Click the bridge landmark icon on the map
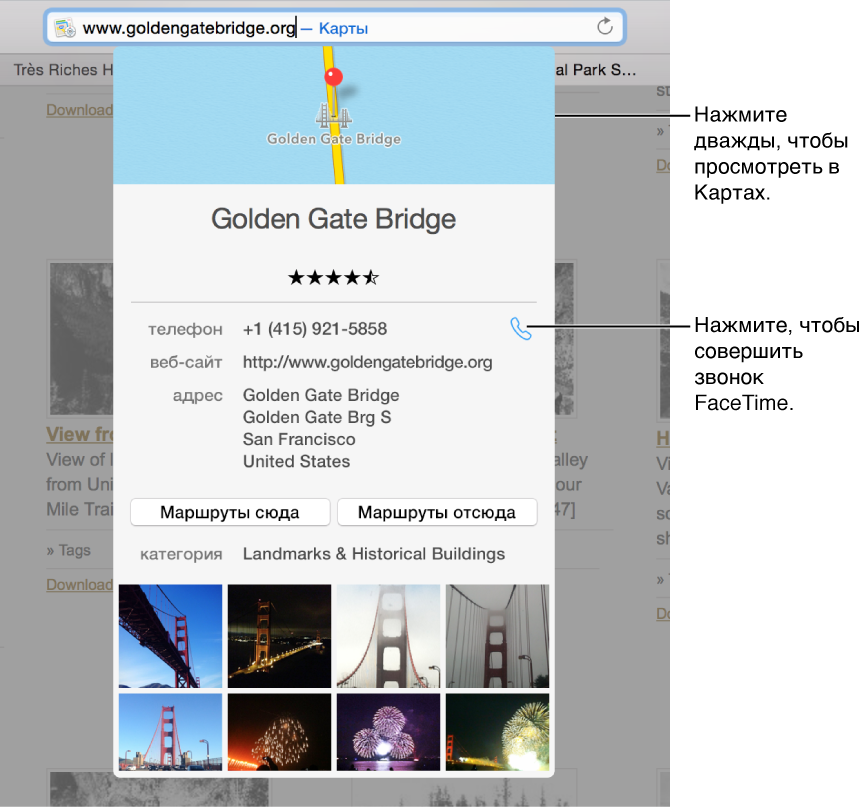Viewport: 864px width, 808px height. [333, 115]
